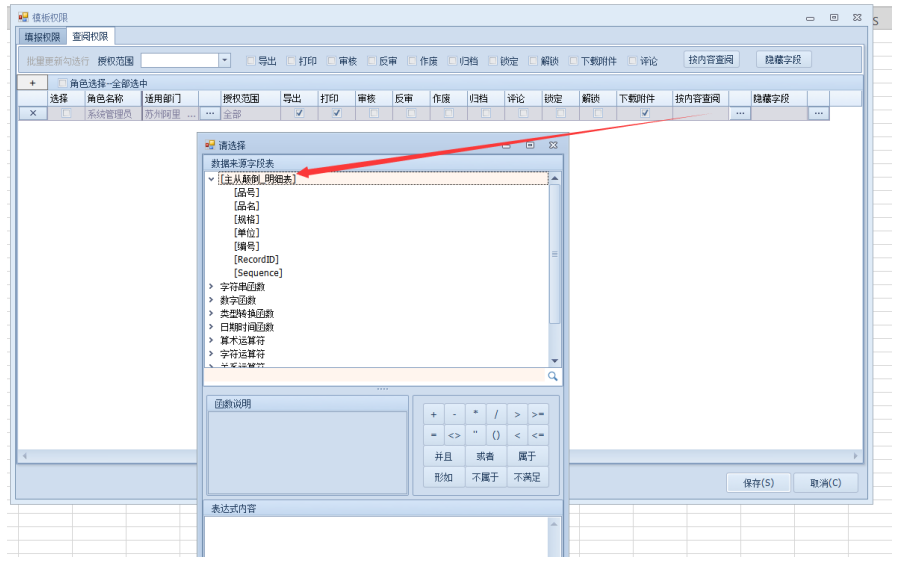Insert the plus operator symbol
903x562 pixels.
click(433, 414)
